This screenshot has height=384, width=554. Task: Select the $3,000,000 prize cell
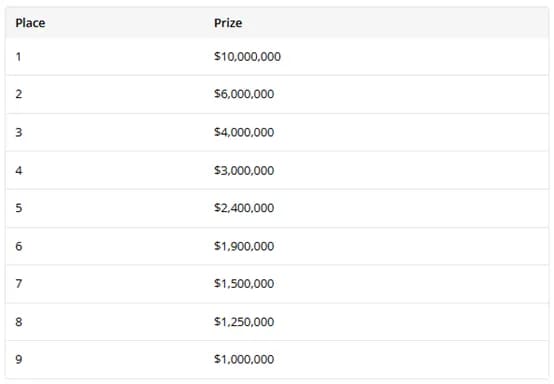point(244,170)
